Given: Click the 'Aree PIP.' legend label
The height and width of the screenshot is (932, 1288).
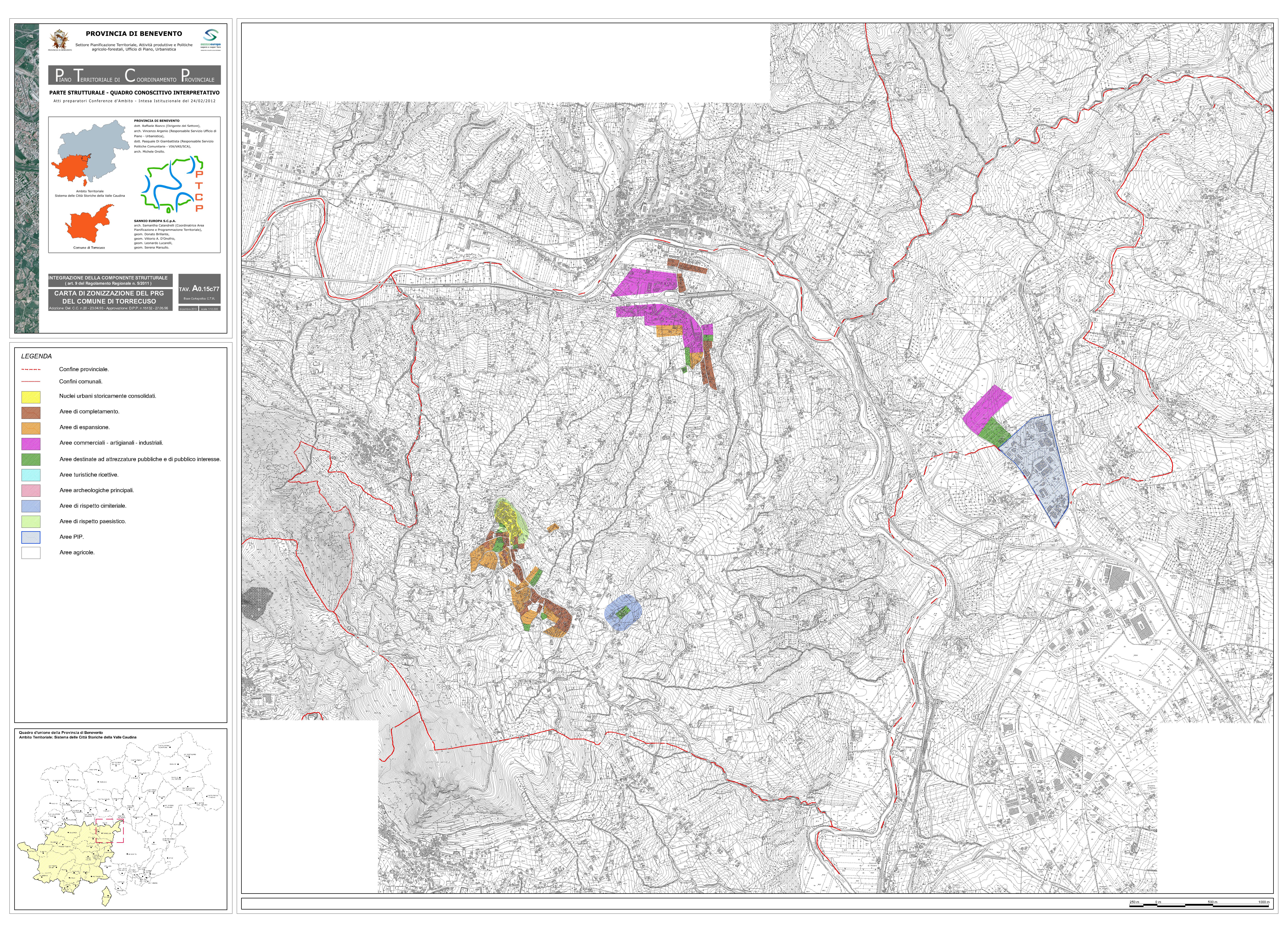Looking at the screenshot, I should (72, 537).
